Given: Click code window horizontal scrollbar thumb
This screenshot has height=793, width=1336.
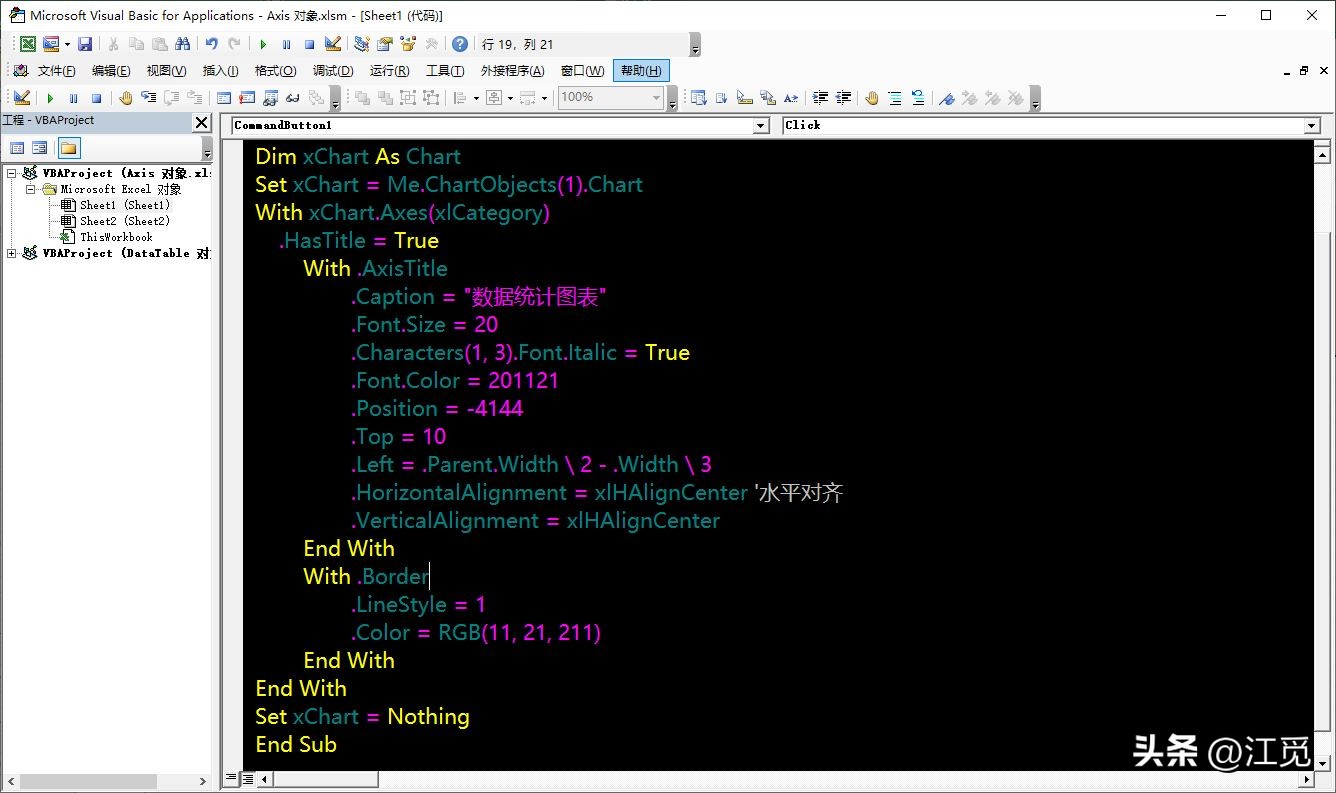Looking at the screenshot, I should 326,778.
